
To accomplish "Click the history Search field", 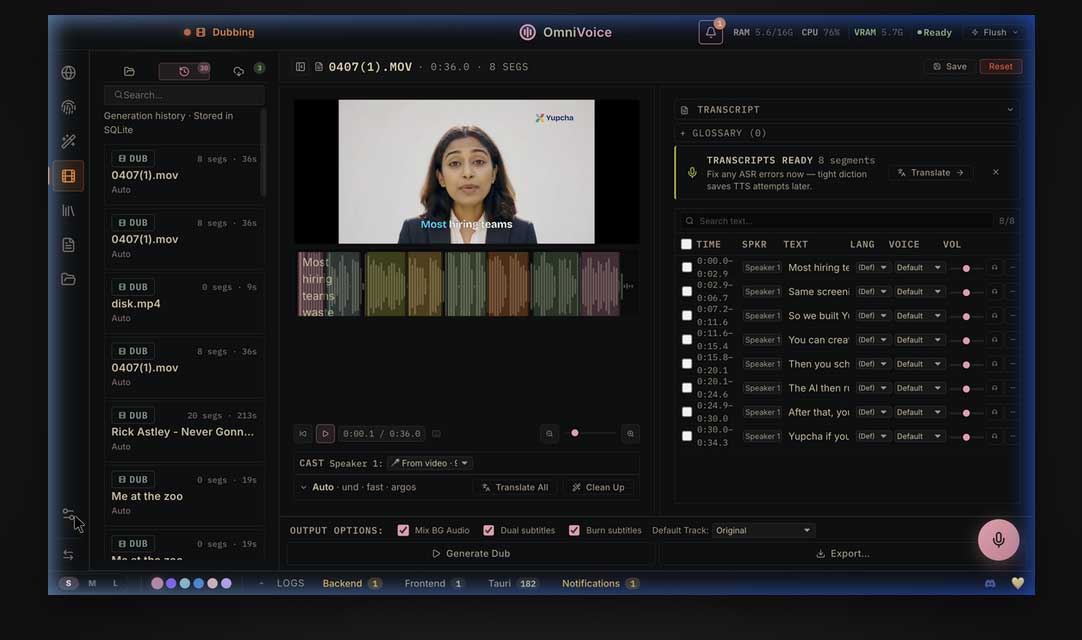I will (x=184, y=95).
